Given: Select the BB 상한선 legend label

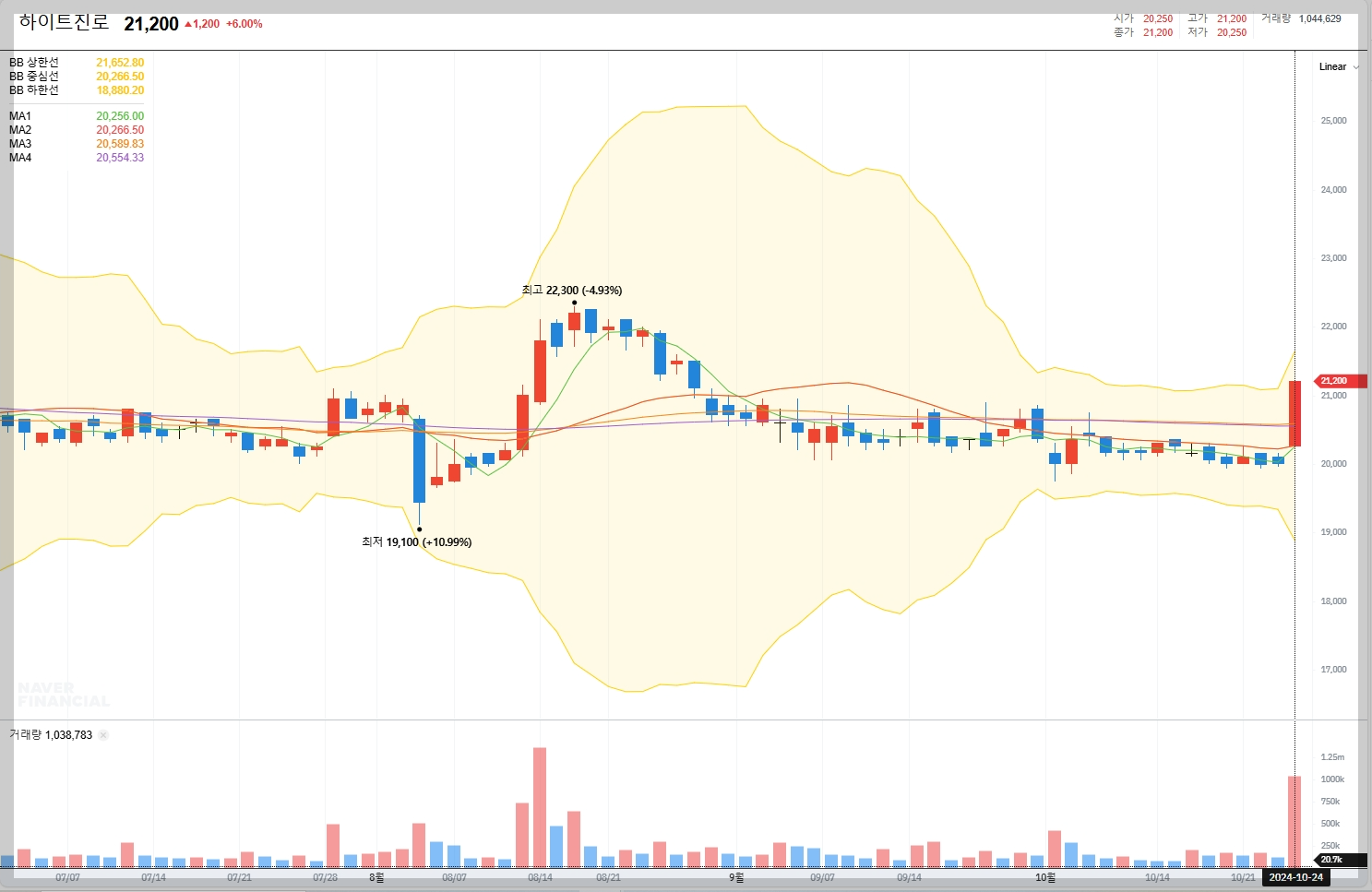Looking at the screenshot, I should tap(34, 63).
